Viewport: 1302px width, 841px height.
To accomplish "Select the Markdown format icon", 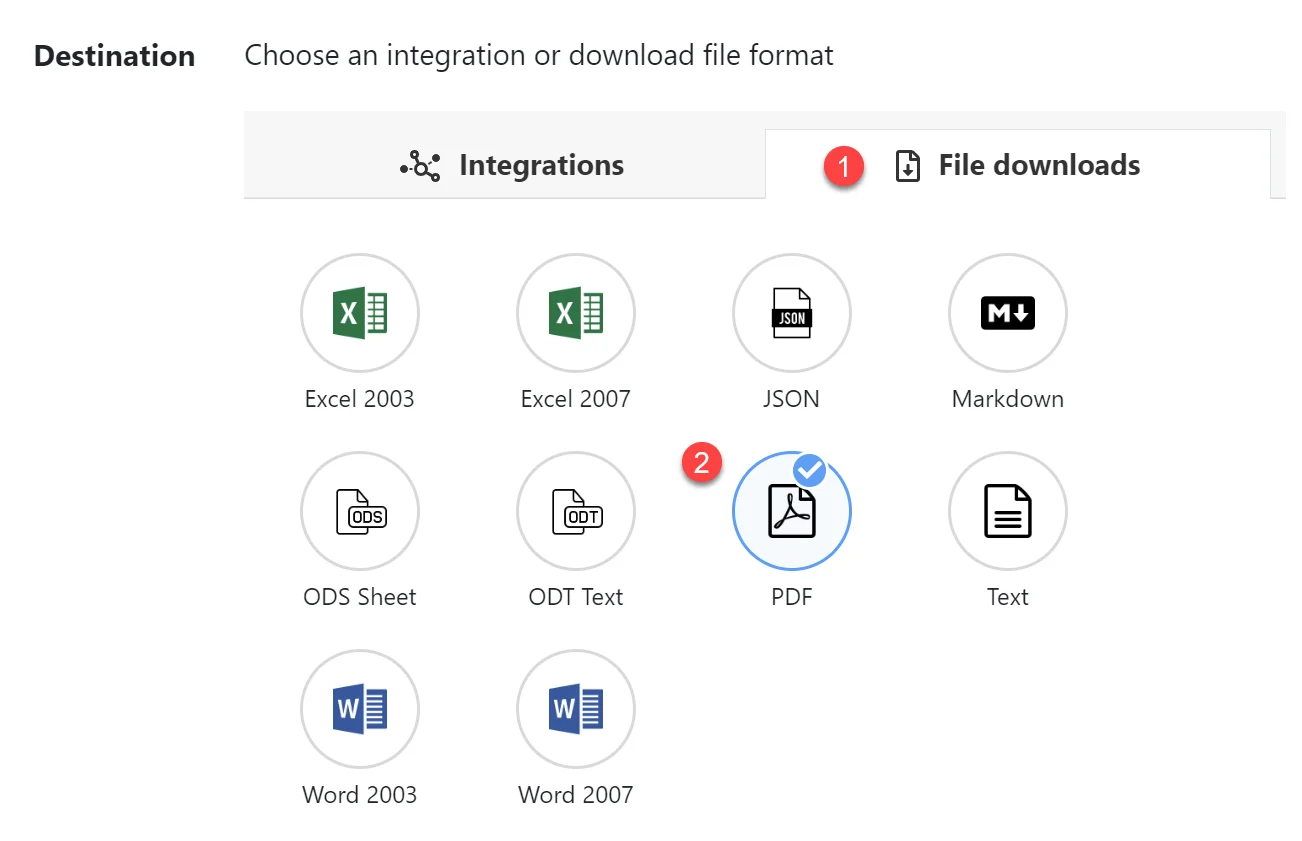I will point(1008,313).
